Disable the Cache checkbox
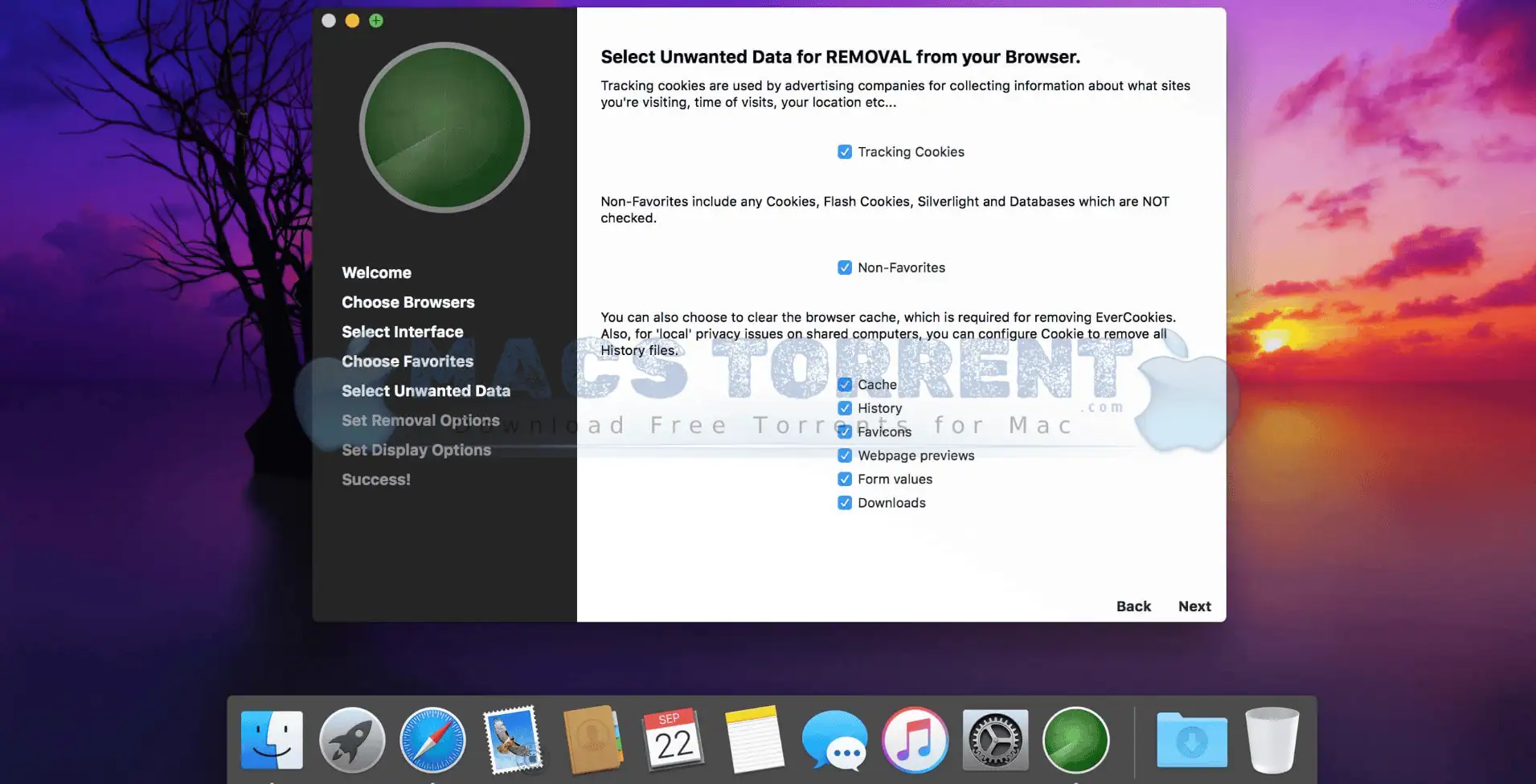The height and width of the screenshot is (784, 1536). click(845, 385)
